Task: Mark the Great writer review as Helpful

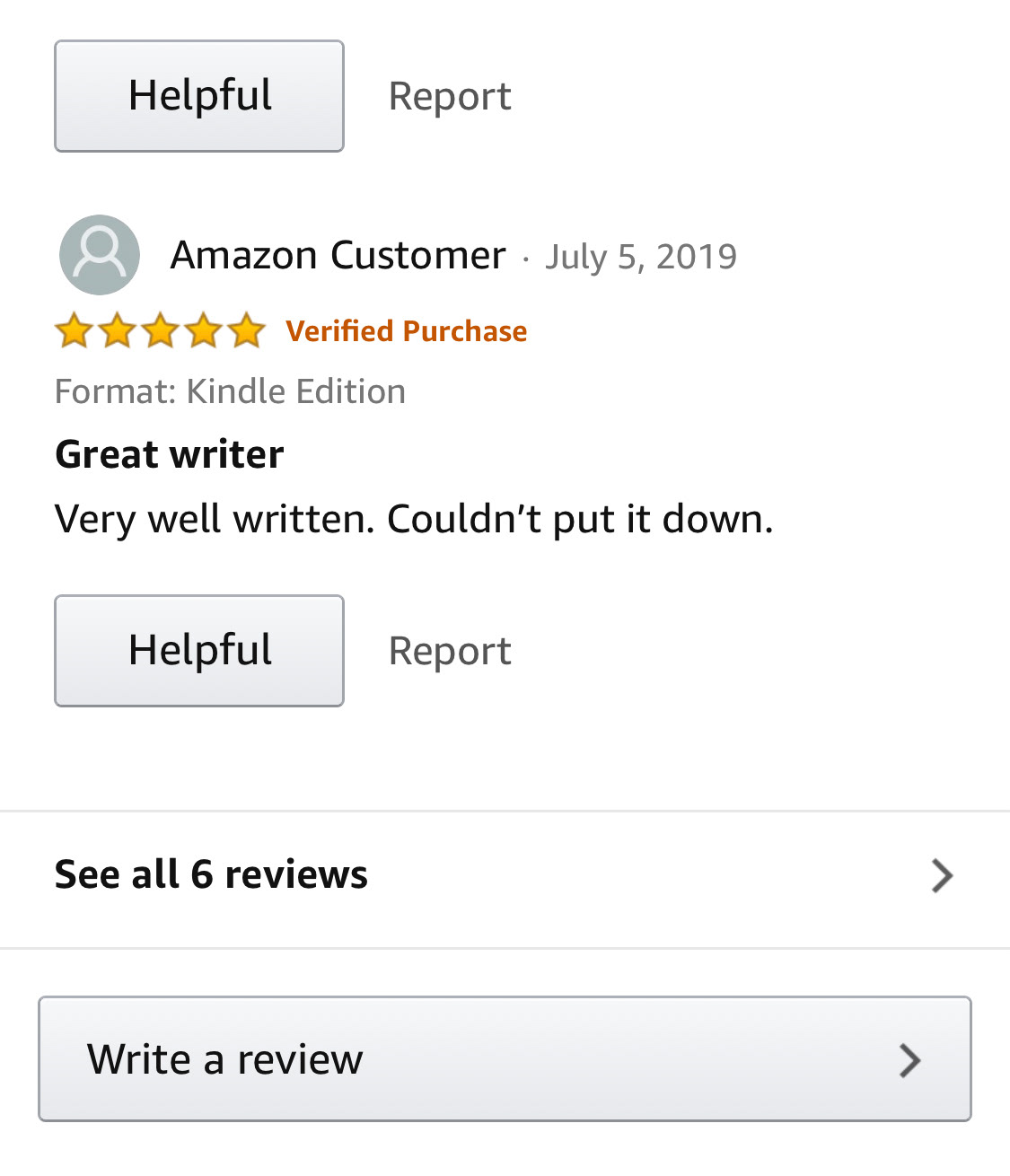Action: [199, 651]
